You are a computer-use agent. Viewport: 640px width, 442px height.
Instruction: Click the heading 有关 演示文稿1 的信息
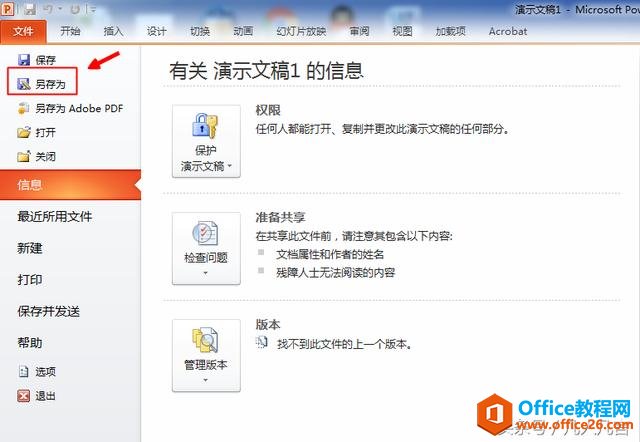coord(266,71)
